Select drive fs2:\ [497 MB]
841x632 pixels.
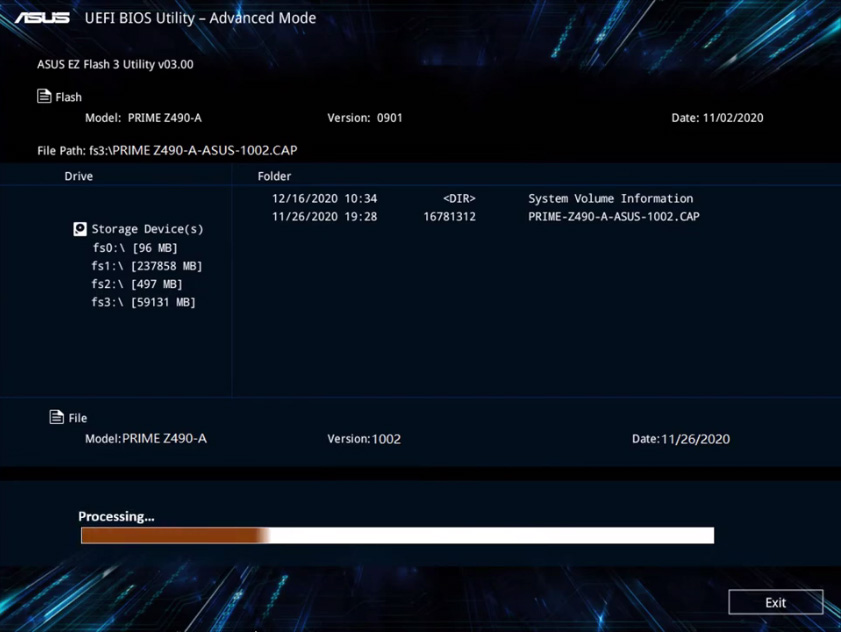(137, 284)
